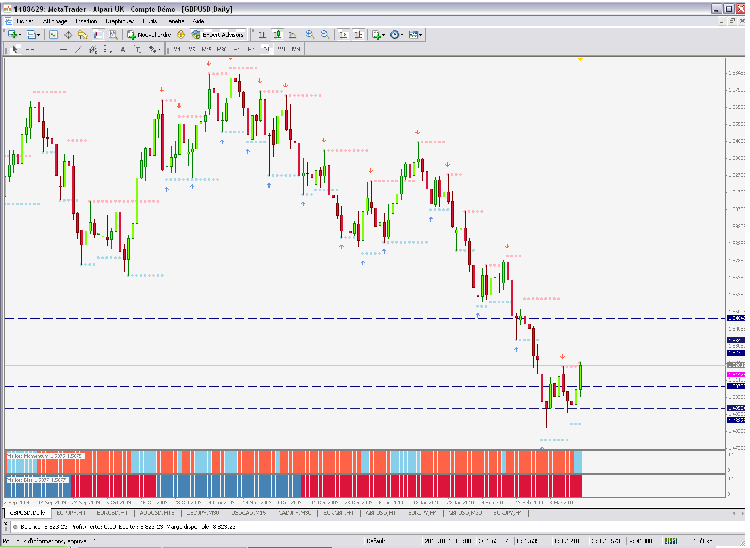750x548 pixels.
Task: Open the Periodicity clock icon
Action: click(395, 34)
